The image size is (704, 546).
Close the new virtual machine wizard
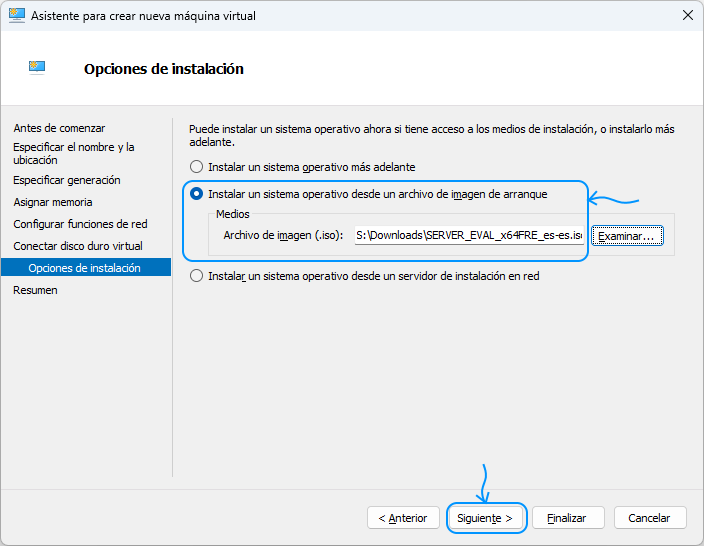coord(687,16)
